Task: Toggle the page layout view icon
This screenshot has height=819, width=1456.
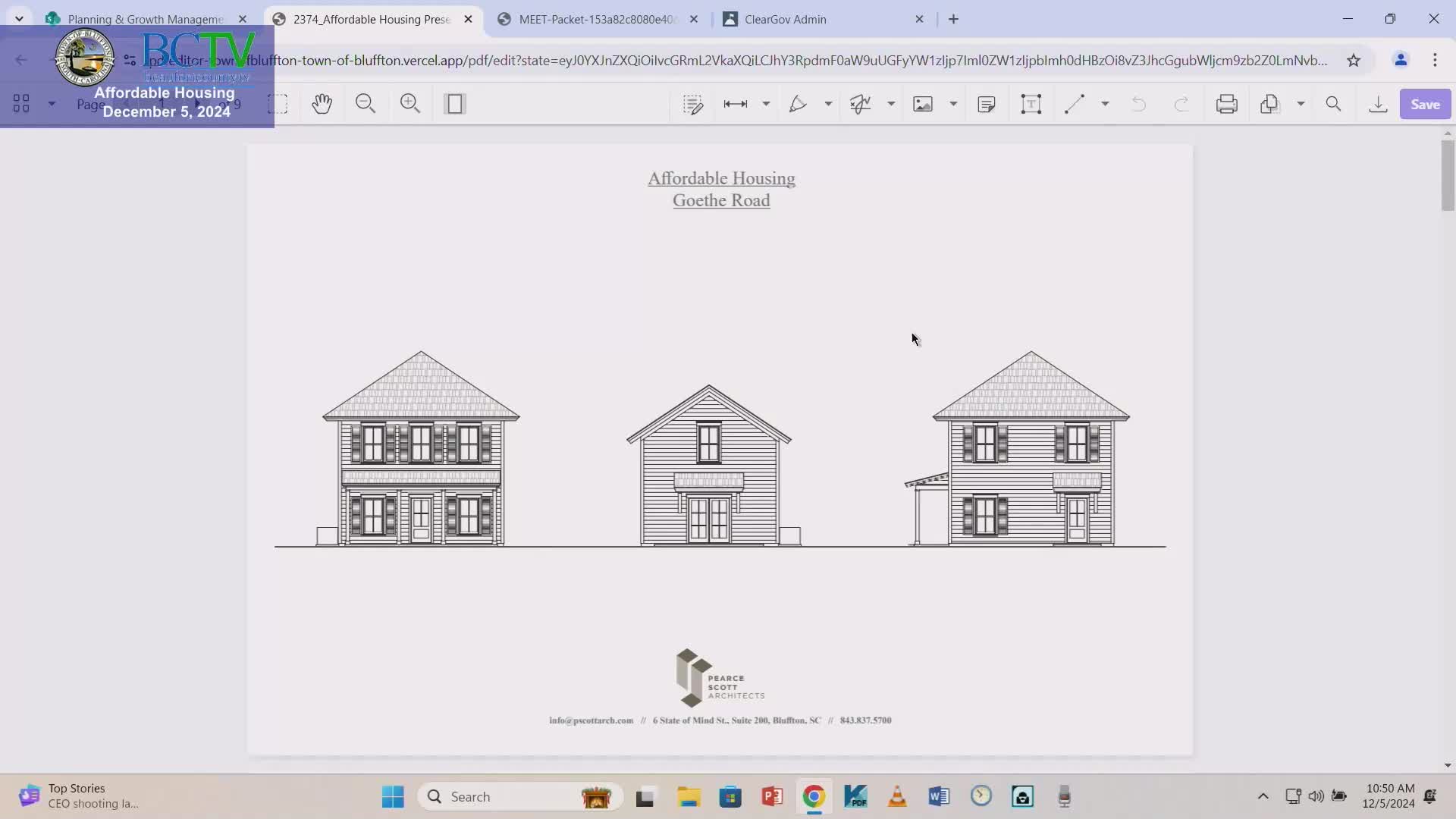Action: pyautogui.click(x=455, y=104)
